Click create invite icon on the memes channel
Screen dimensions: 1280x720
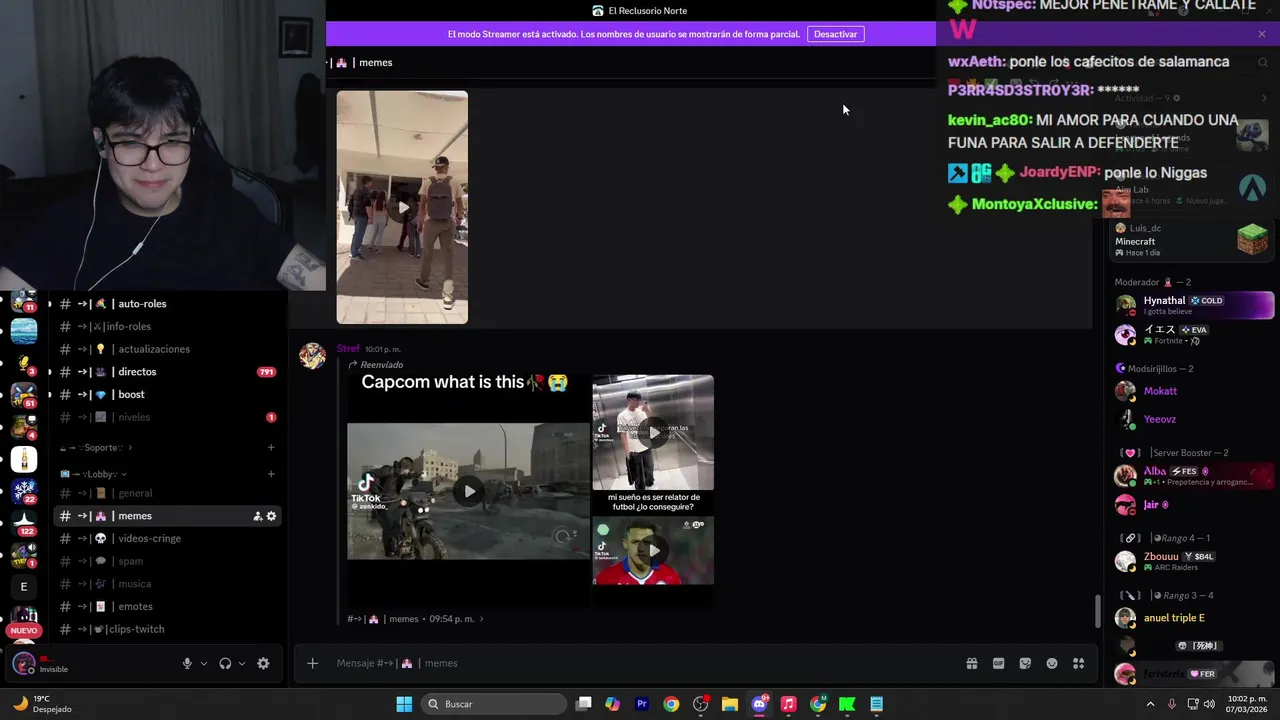257,516
